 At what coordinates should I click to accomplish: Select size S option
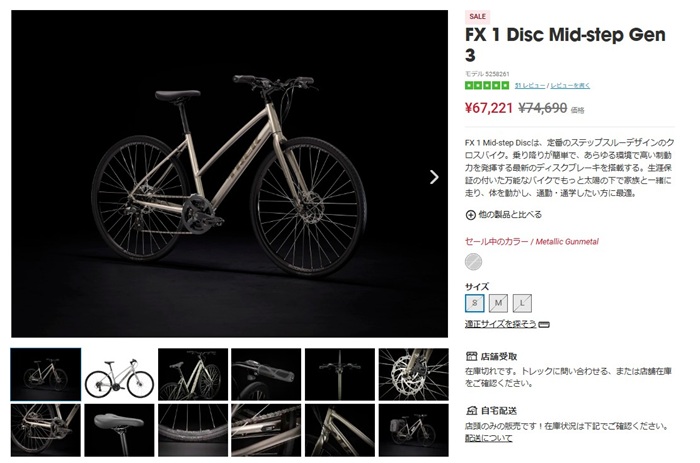(475, 303)
